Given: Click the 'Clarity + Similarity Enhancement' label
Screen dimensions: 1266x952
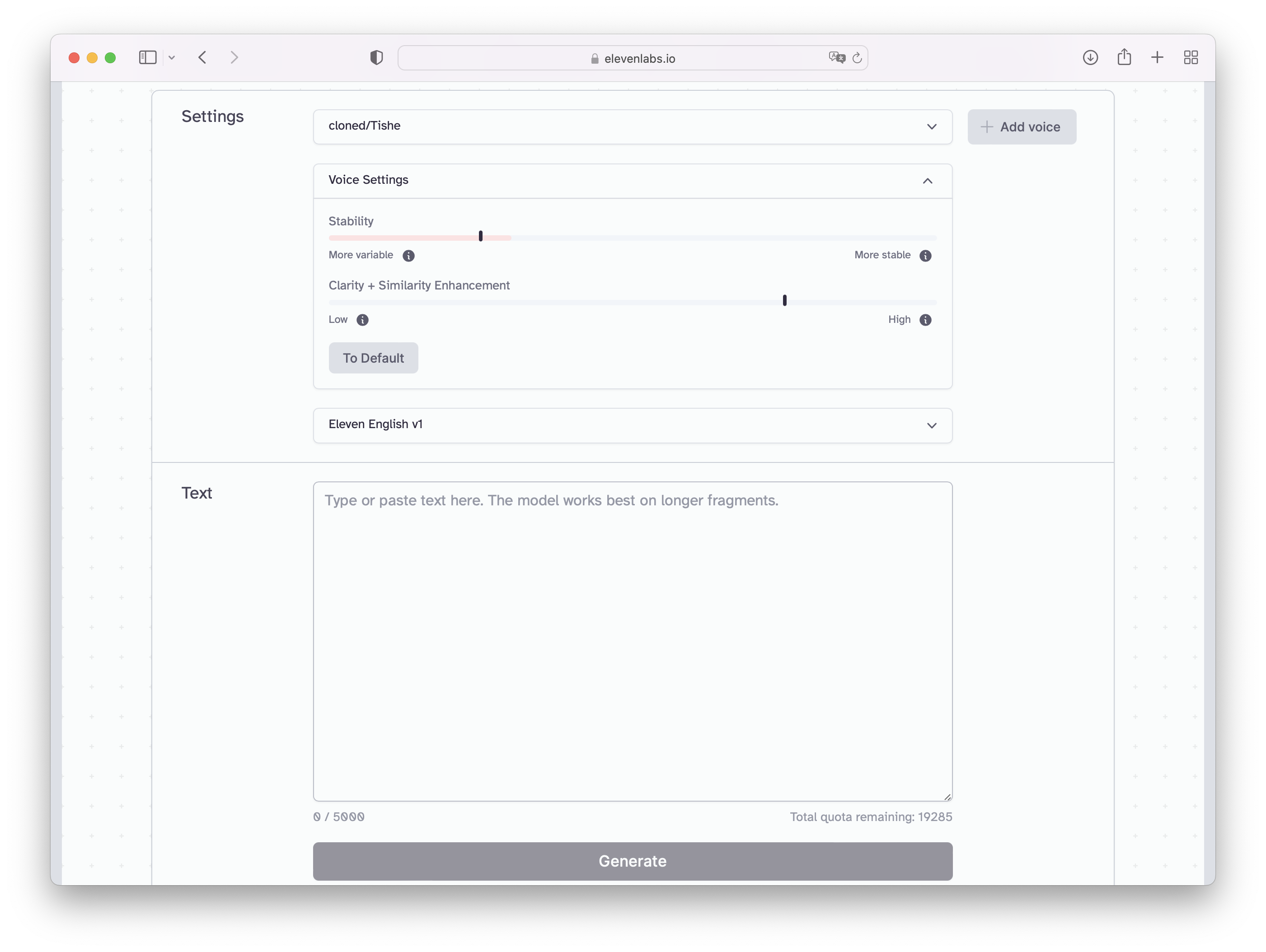Looking at the screenshot, I should pos(419,285).
